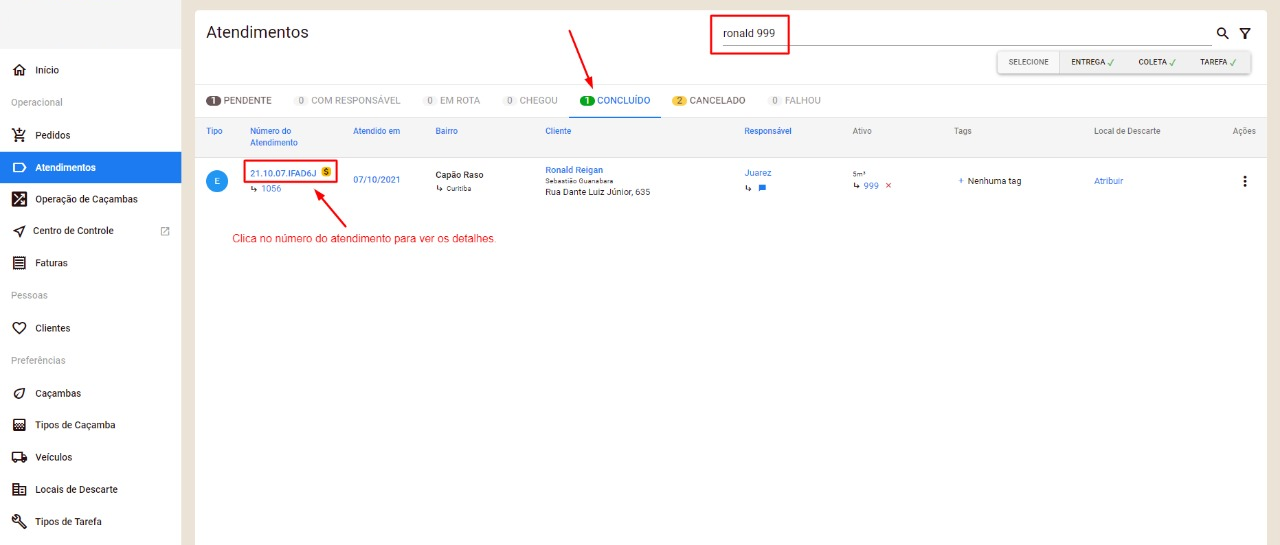Add a tag via Nenhuma tag
Viewport: 1280px width, 545px height.
[x=989, y=181]
